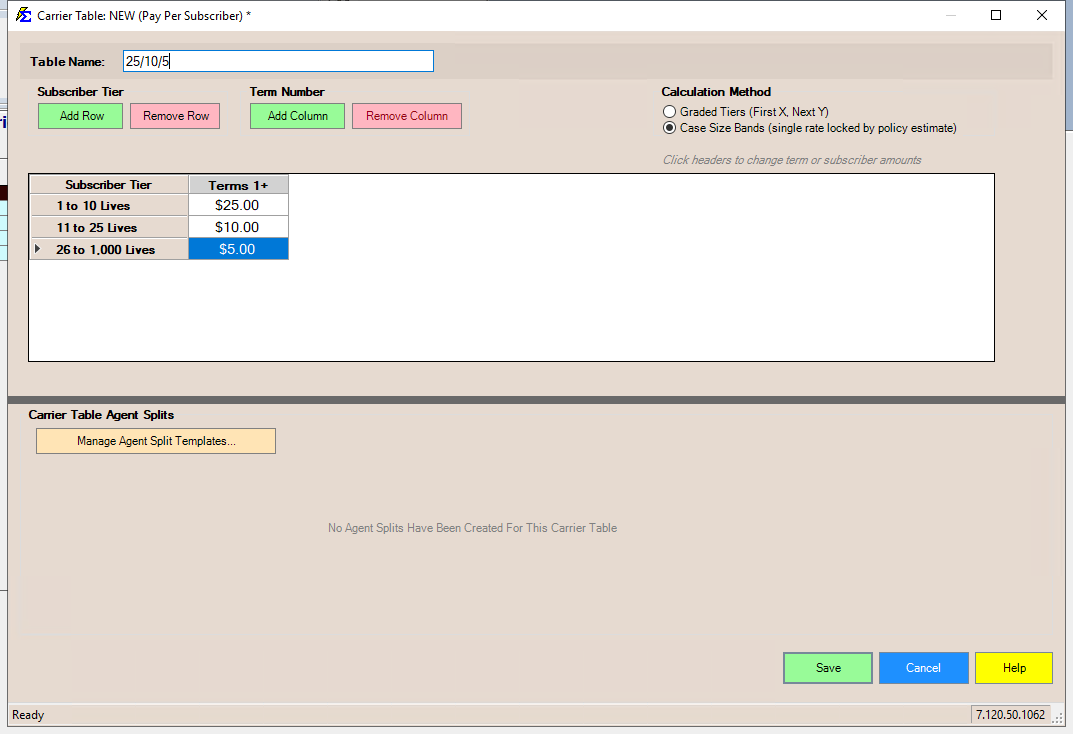Select the $25.00 rate cell

238,206
